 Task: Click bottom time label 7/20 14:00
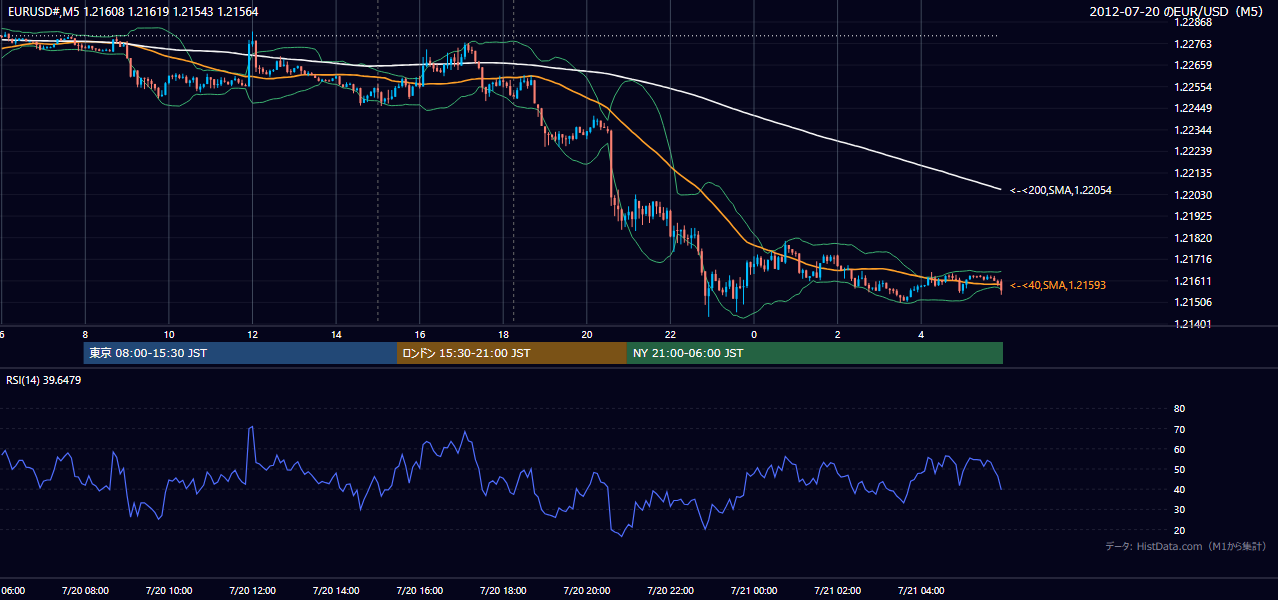pyautogui.click(x=336, y=591)
